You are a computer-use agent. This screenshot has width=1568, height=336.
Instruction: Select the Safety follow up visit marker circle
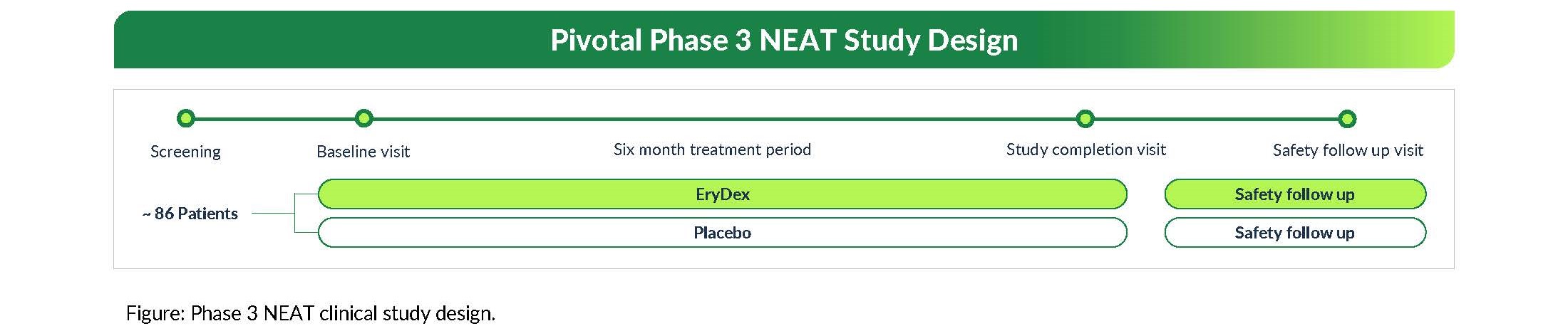pos(1347,118)
